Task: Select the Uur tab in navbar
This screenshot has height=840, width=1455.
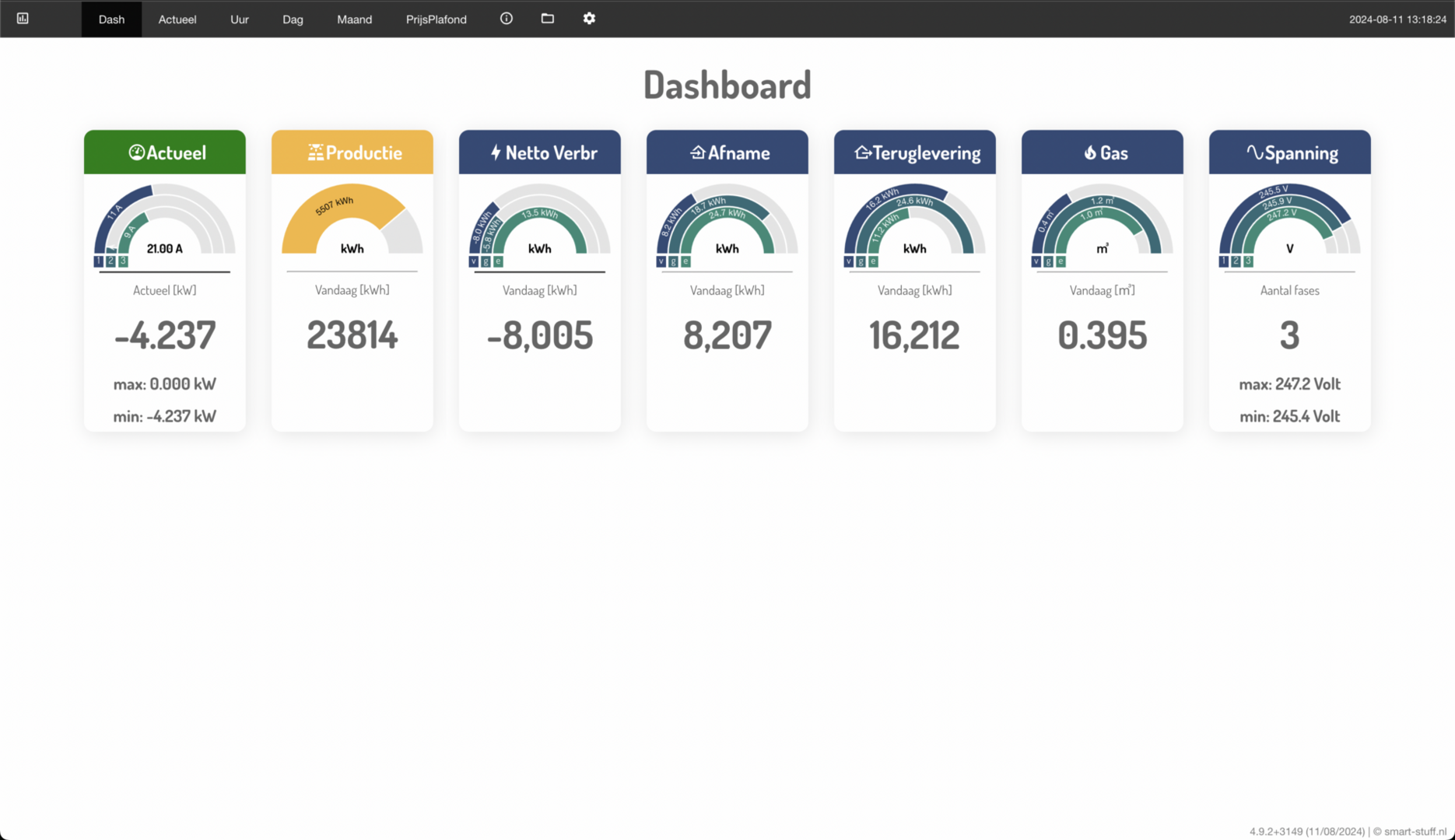Action: click(240, 19)
